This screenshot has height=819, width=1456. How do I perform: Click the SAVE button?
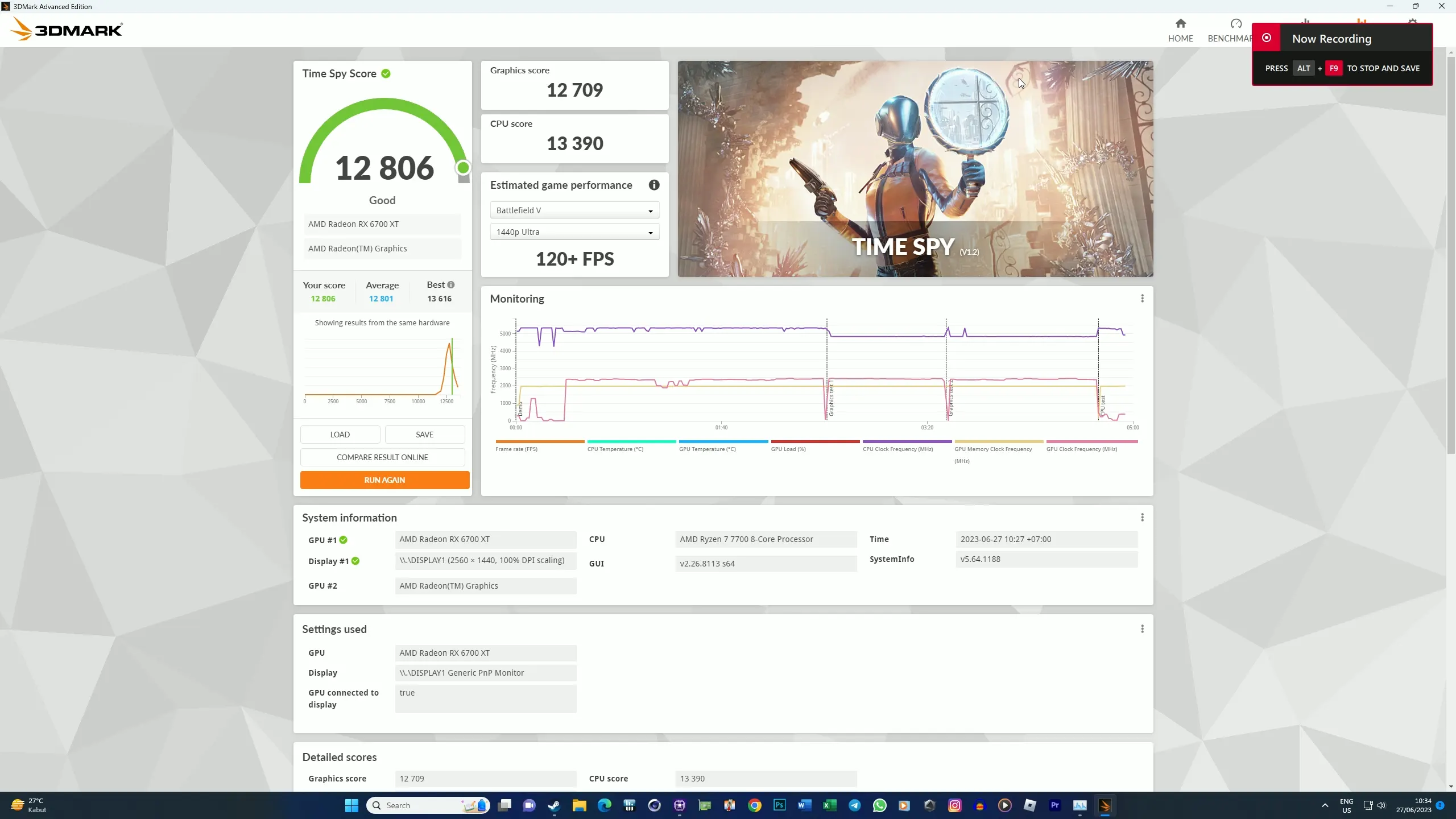click(425, 435)
